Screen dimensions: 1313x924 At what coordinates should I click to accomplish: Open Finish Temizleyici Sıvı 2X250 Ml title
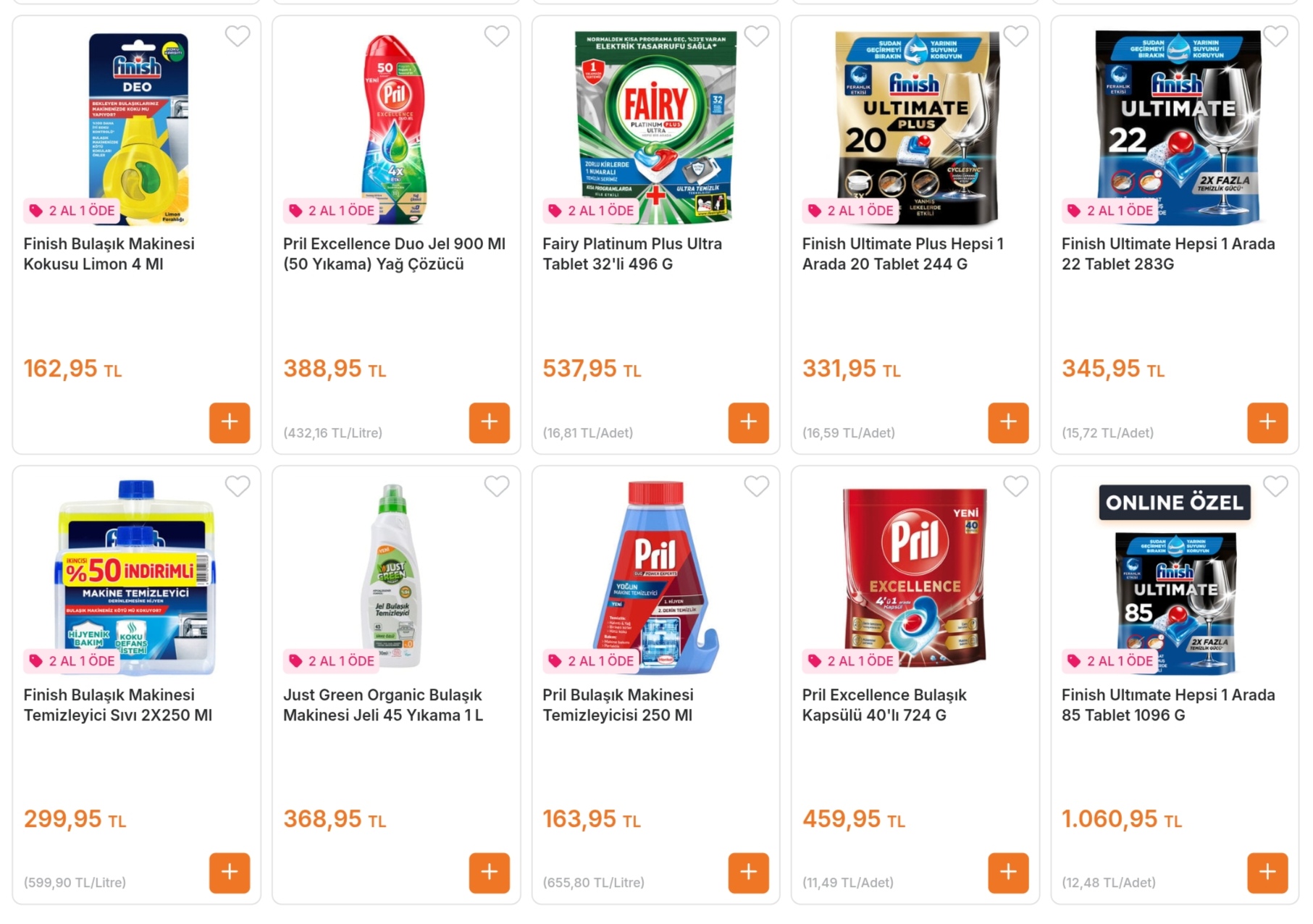[117, 705]
